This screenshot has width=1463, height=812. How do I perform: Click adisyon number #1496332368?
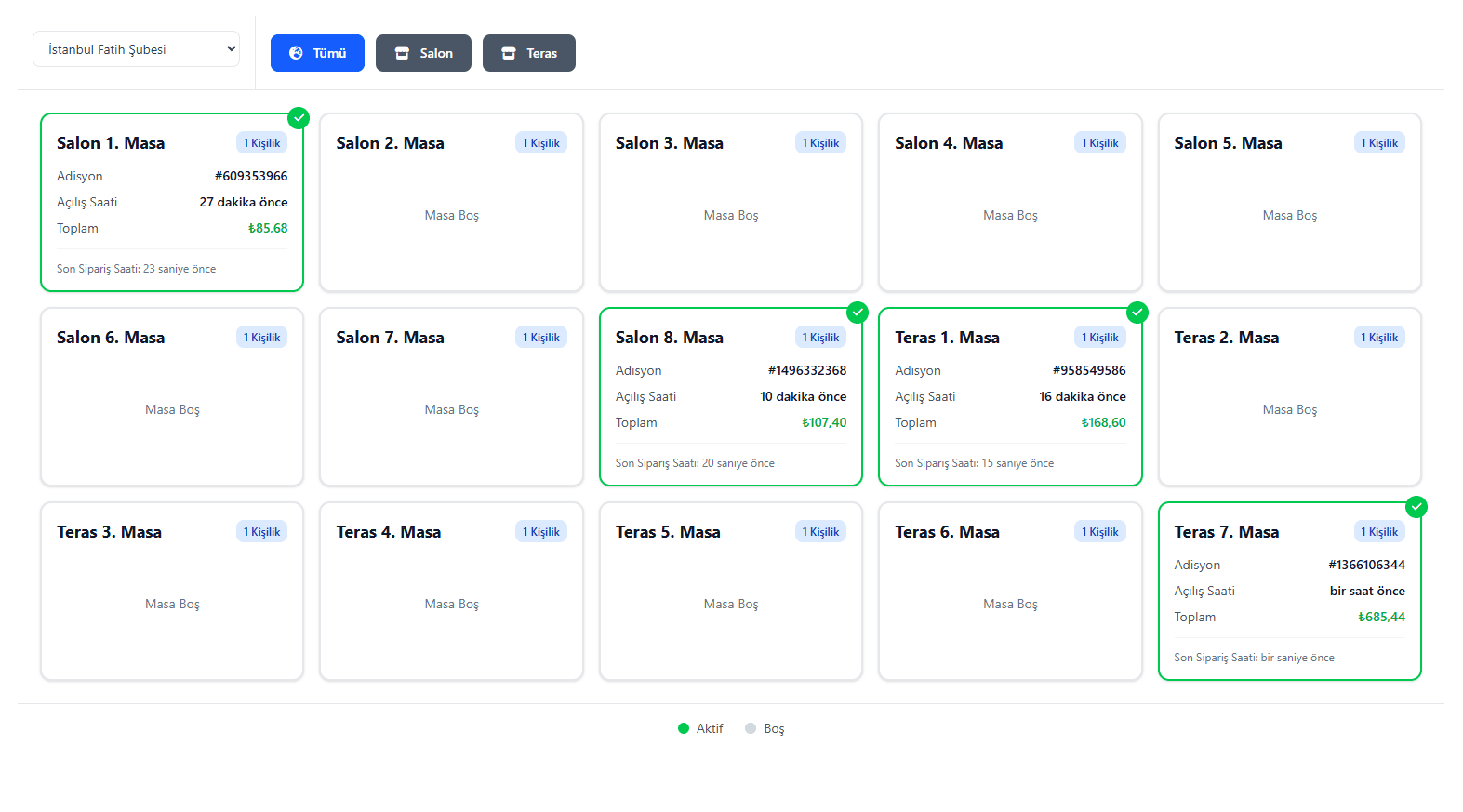(807, 370)
